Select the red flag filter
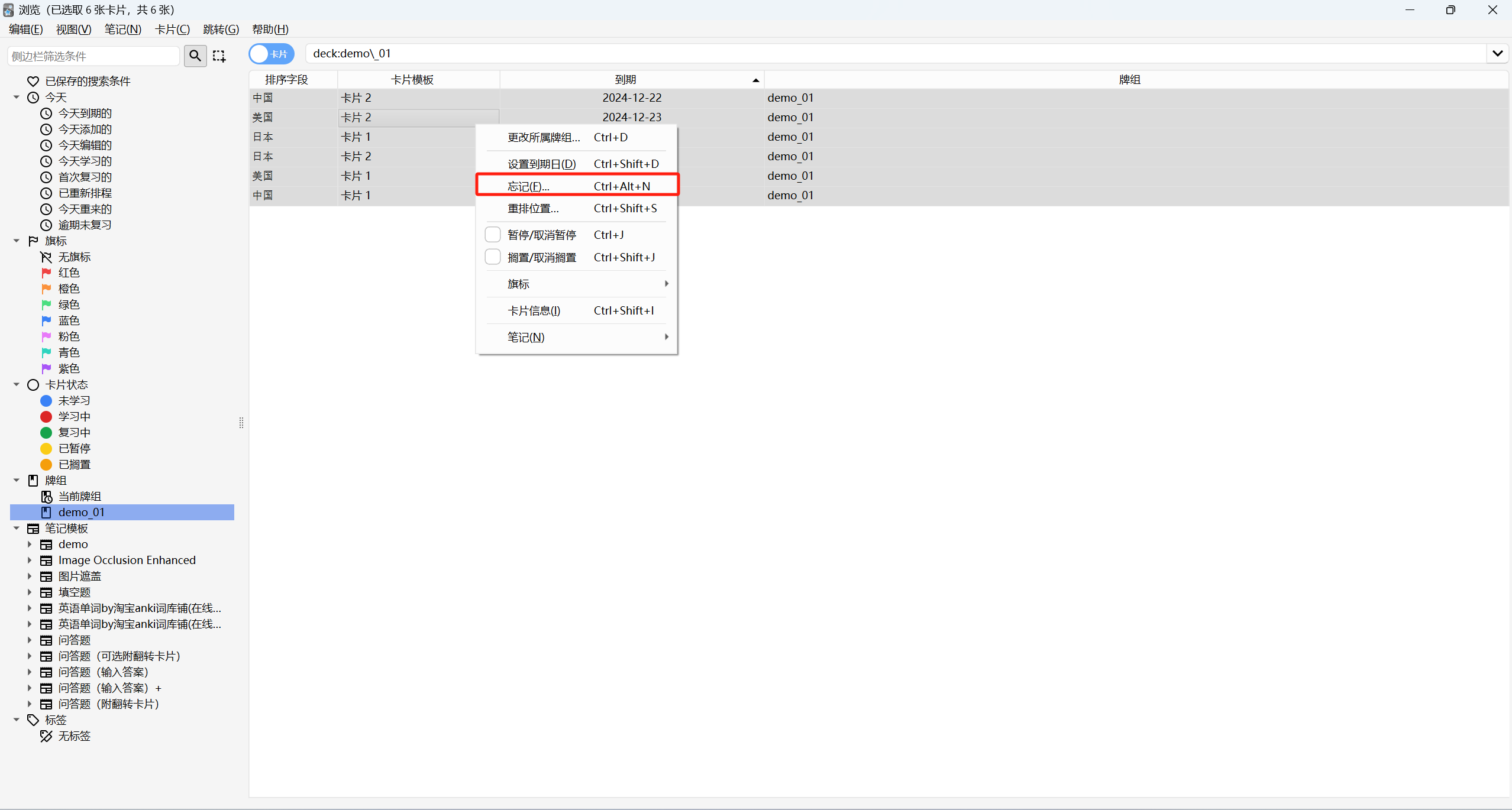 pyautogui.click(x=47, y=273)
